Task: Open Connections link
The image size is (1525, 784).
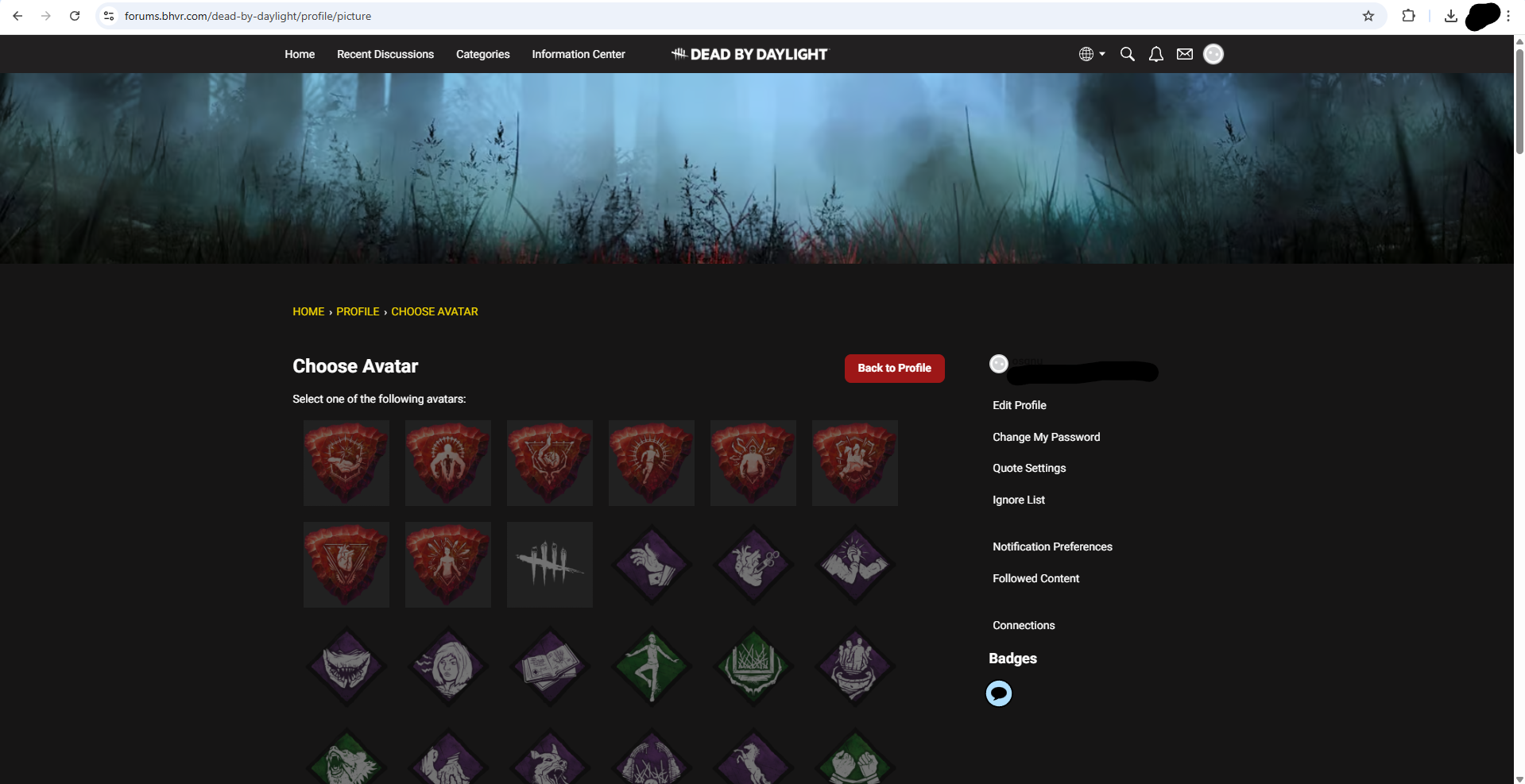Action: tap(1024, 625)
